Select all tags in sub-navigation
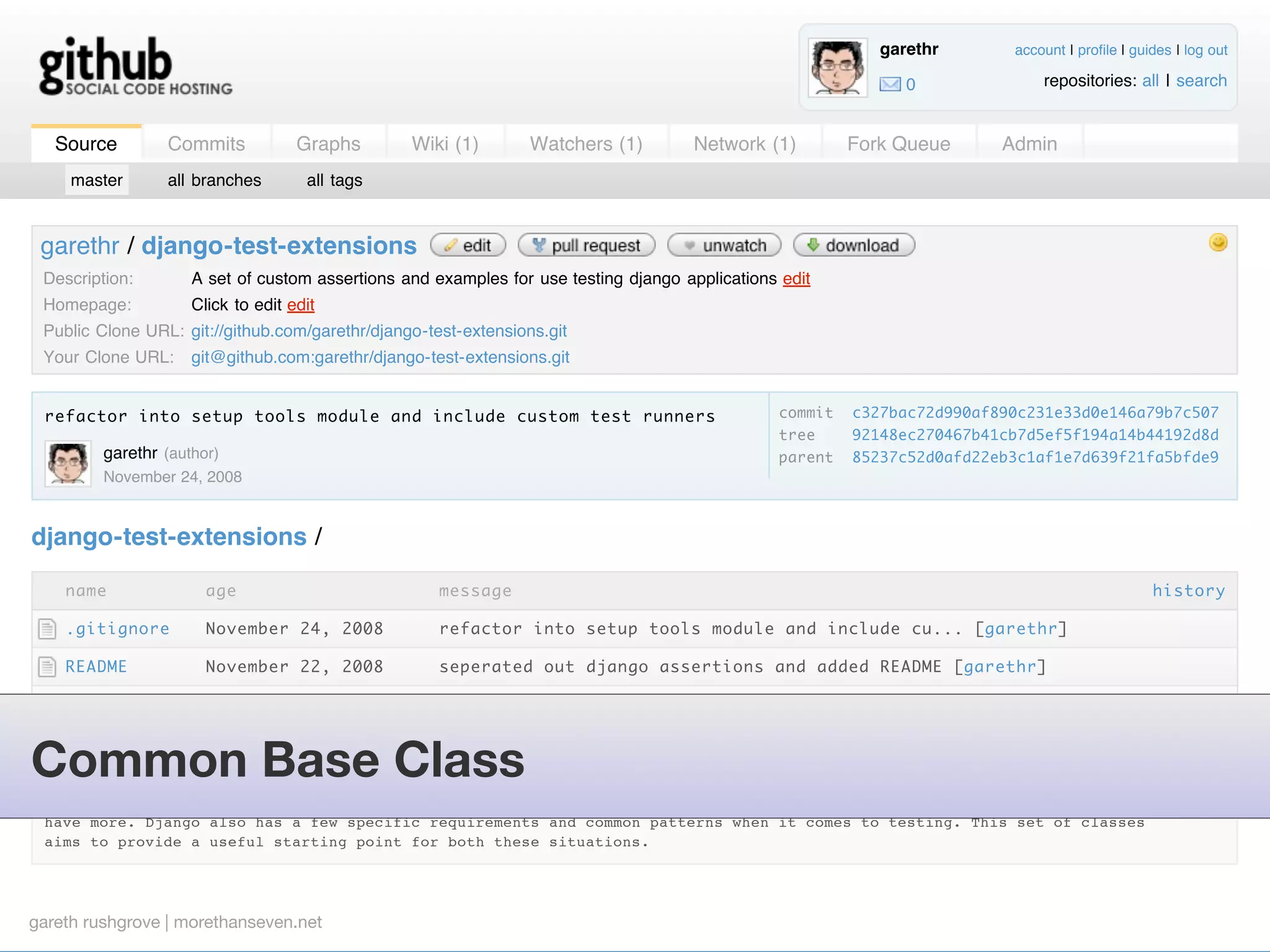The width and height of the screenshot is (1270, 952). [334, 180]
